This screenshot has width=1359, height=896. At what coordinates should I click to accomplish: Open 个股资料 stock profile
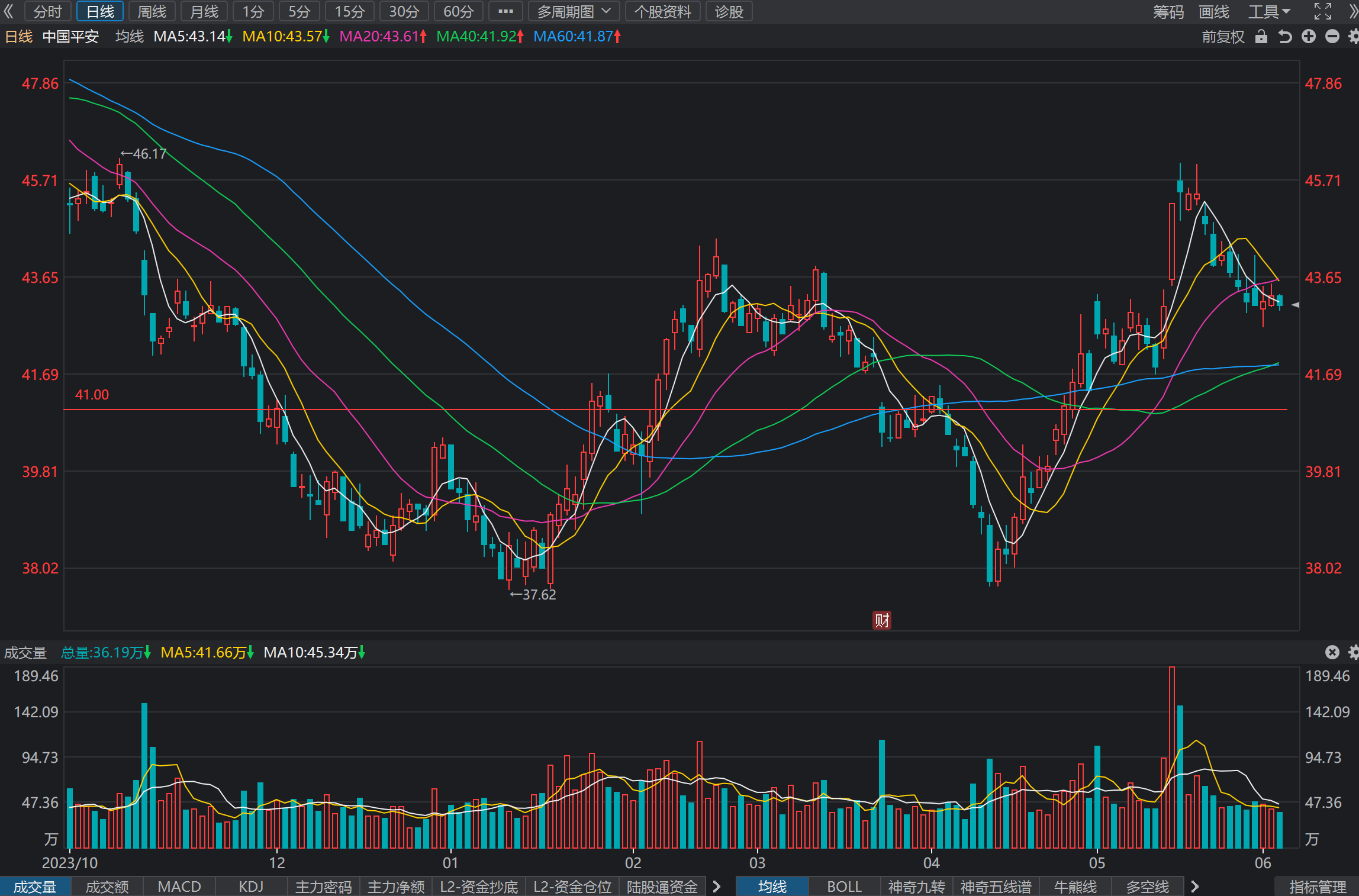coord(663,11)
